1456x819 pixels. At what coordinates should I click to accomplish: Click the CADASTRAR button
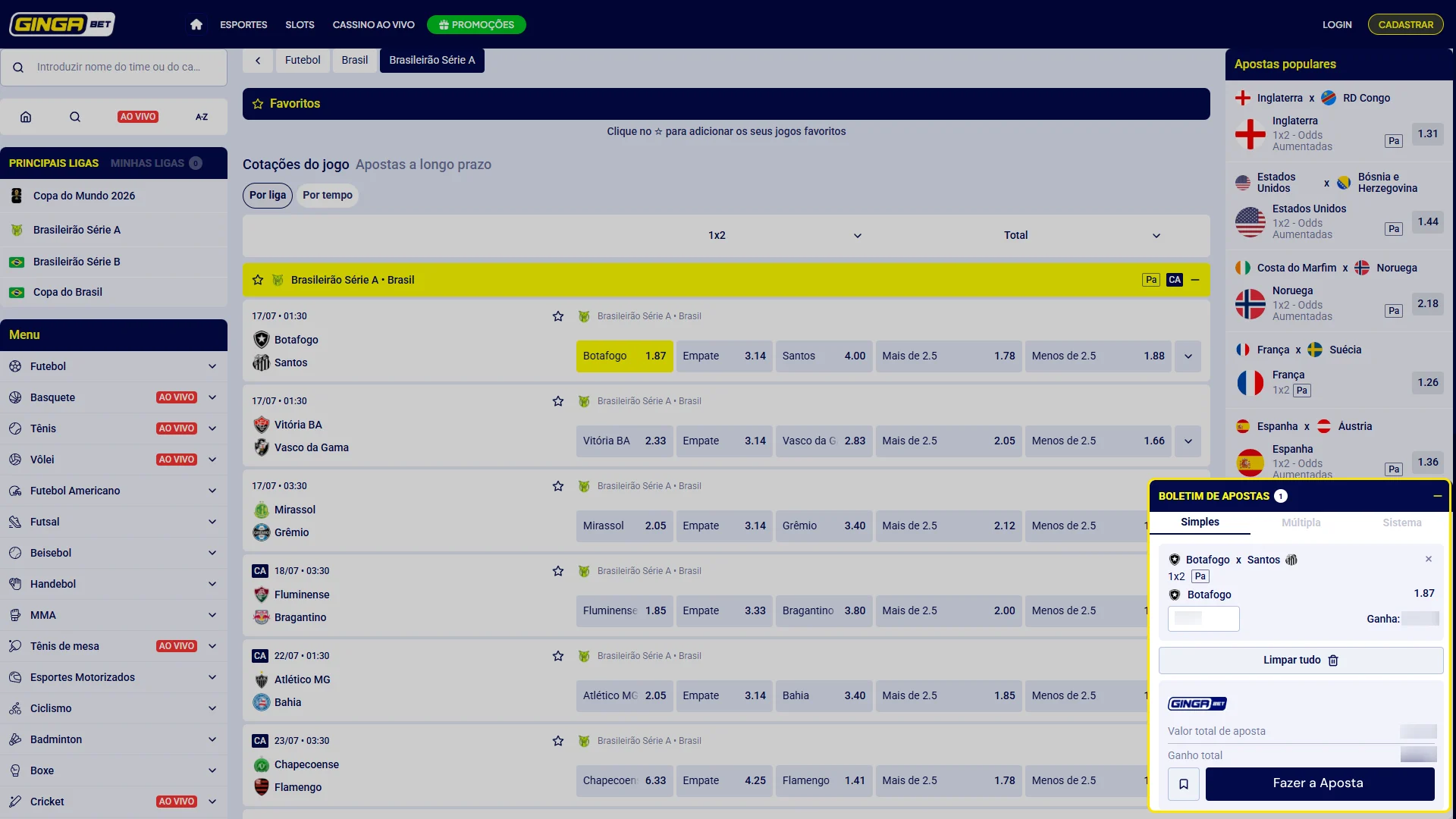[1406, 24]
